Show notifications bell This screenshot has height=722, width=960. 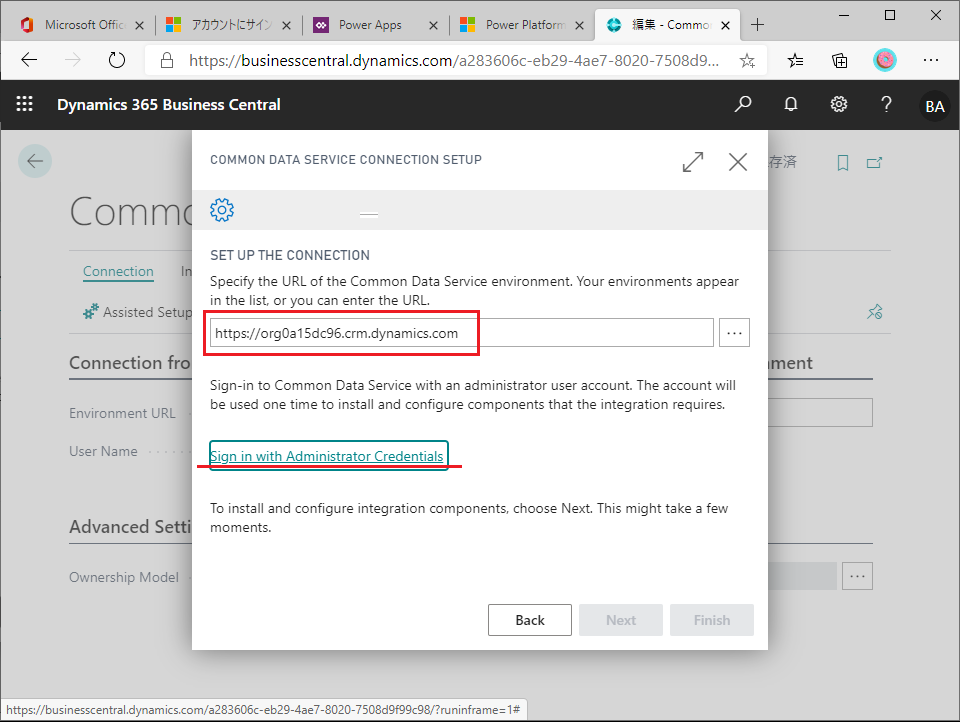click(791, 104)
